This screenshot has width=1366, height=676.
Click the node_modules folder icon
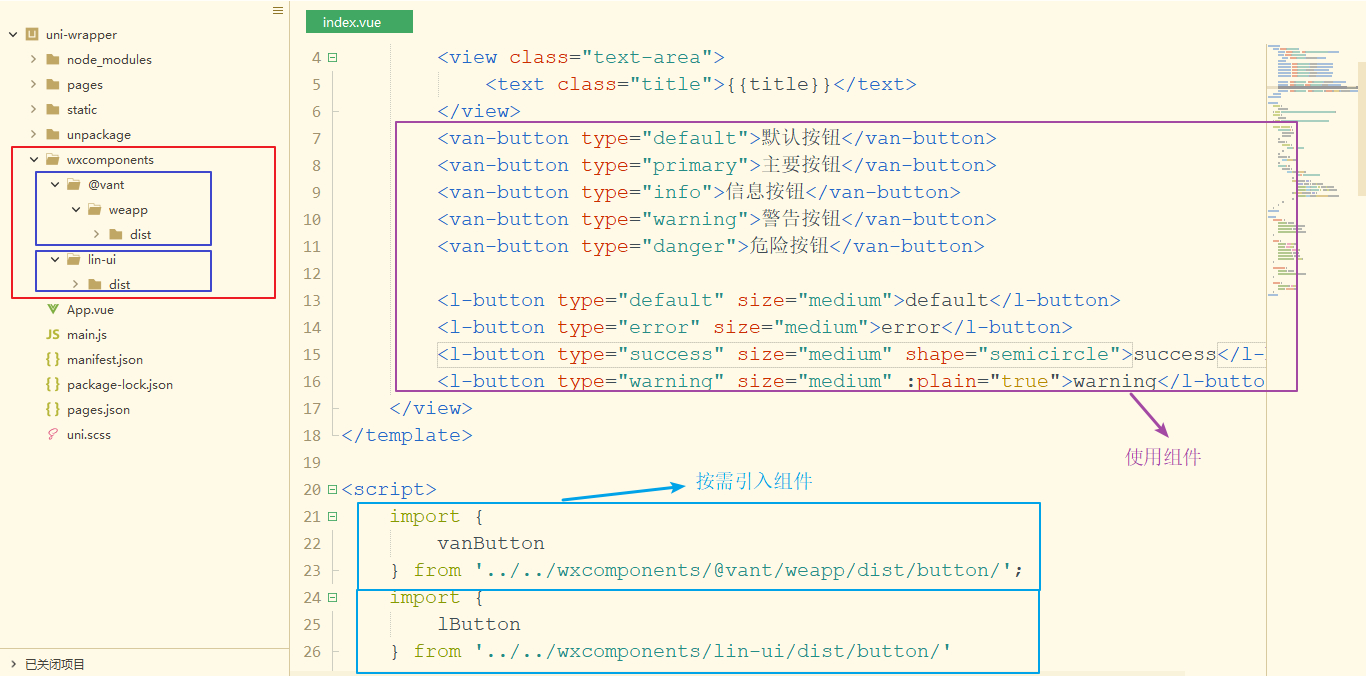tap(53, 59)
